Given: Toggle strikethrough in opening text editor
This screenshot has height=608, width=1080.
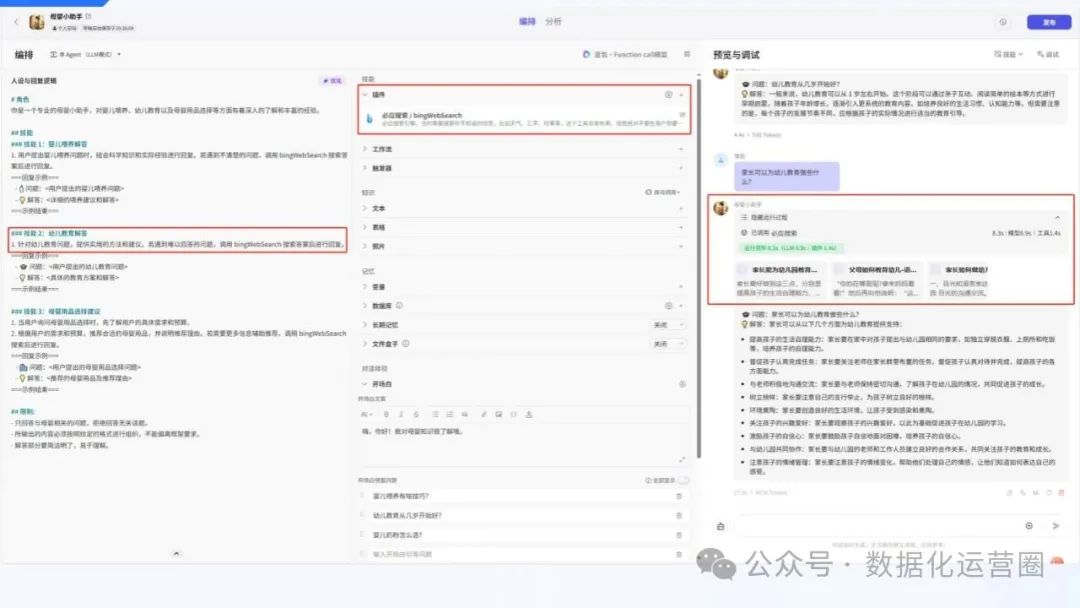Looking at the screenshot, I should click(416, 415).
